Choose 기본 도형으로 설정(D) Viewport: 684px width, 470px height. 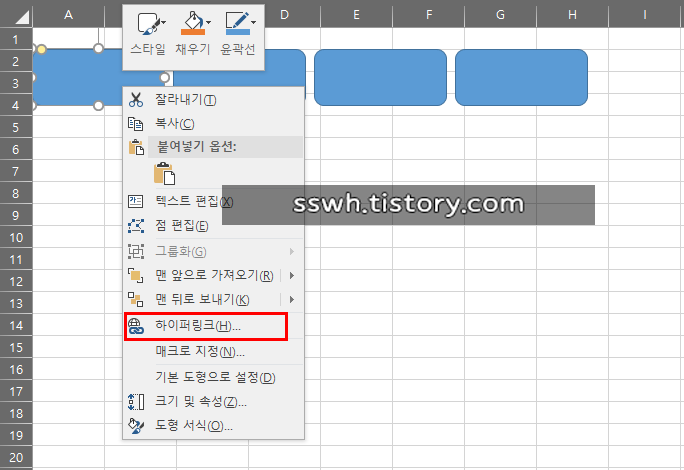pyautogui.click(x=213, y=377)
